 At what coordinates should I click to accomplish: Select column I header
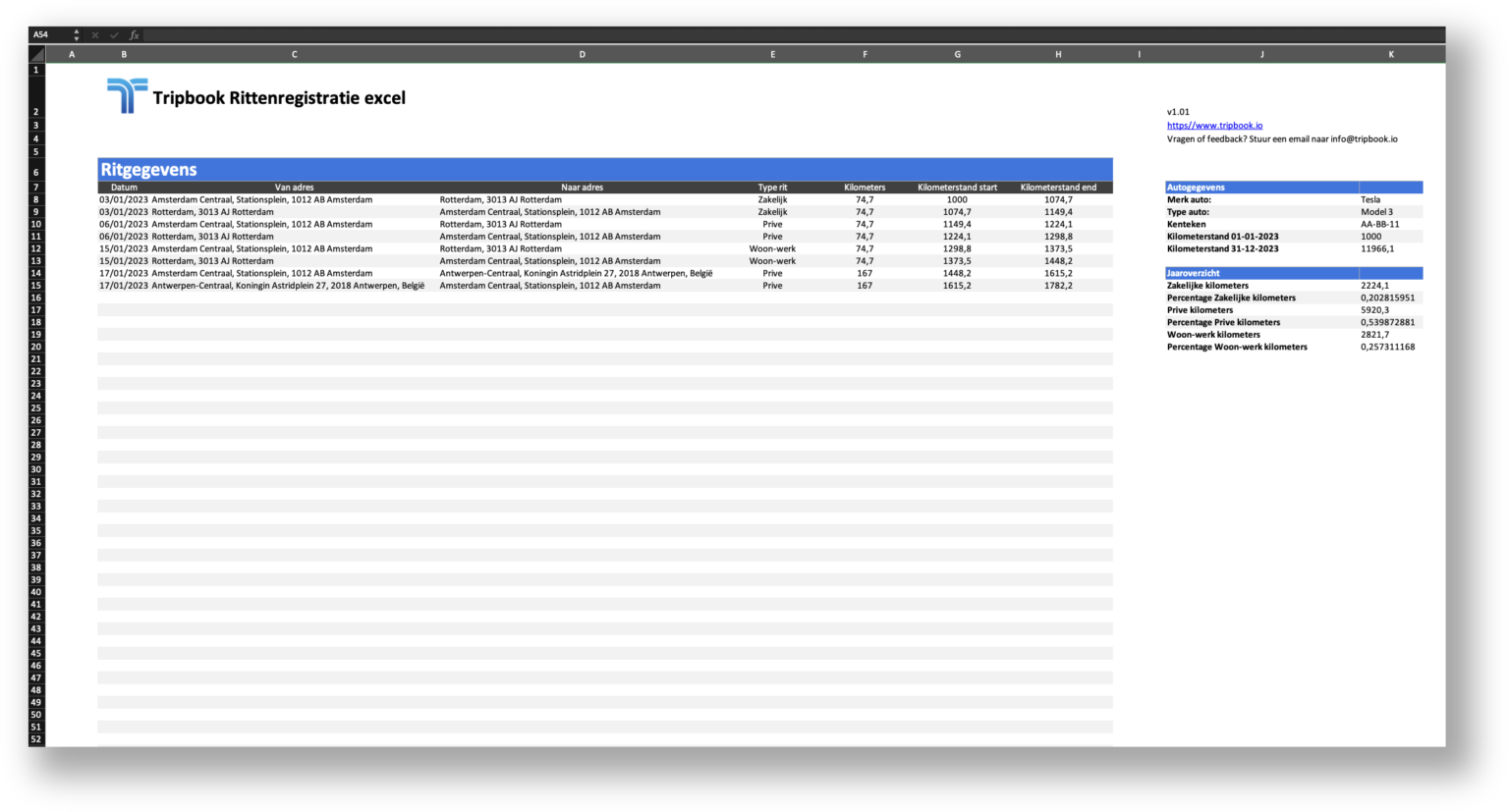[x=1139, y=55]
